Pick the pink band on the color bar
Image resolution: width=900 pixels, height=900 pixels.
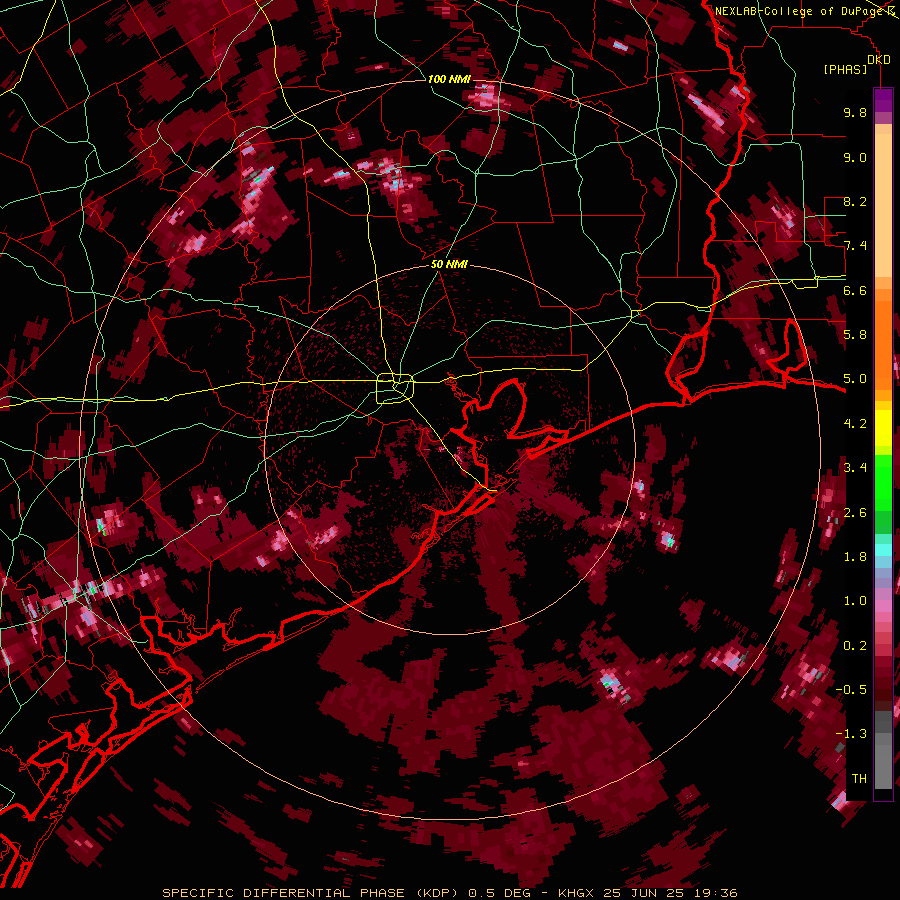[x=883, y=606]
